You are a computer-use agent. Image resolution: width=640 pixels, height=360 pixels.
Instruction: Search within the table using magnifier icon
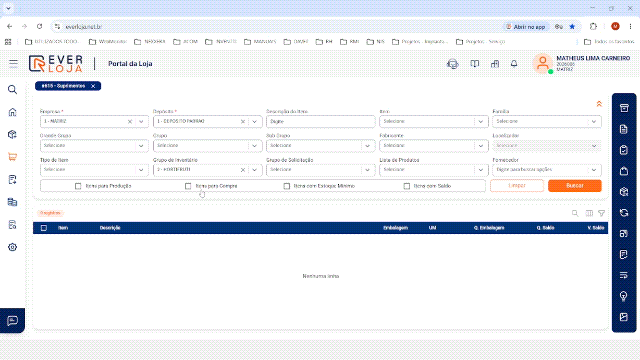[575, 213]
